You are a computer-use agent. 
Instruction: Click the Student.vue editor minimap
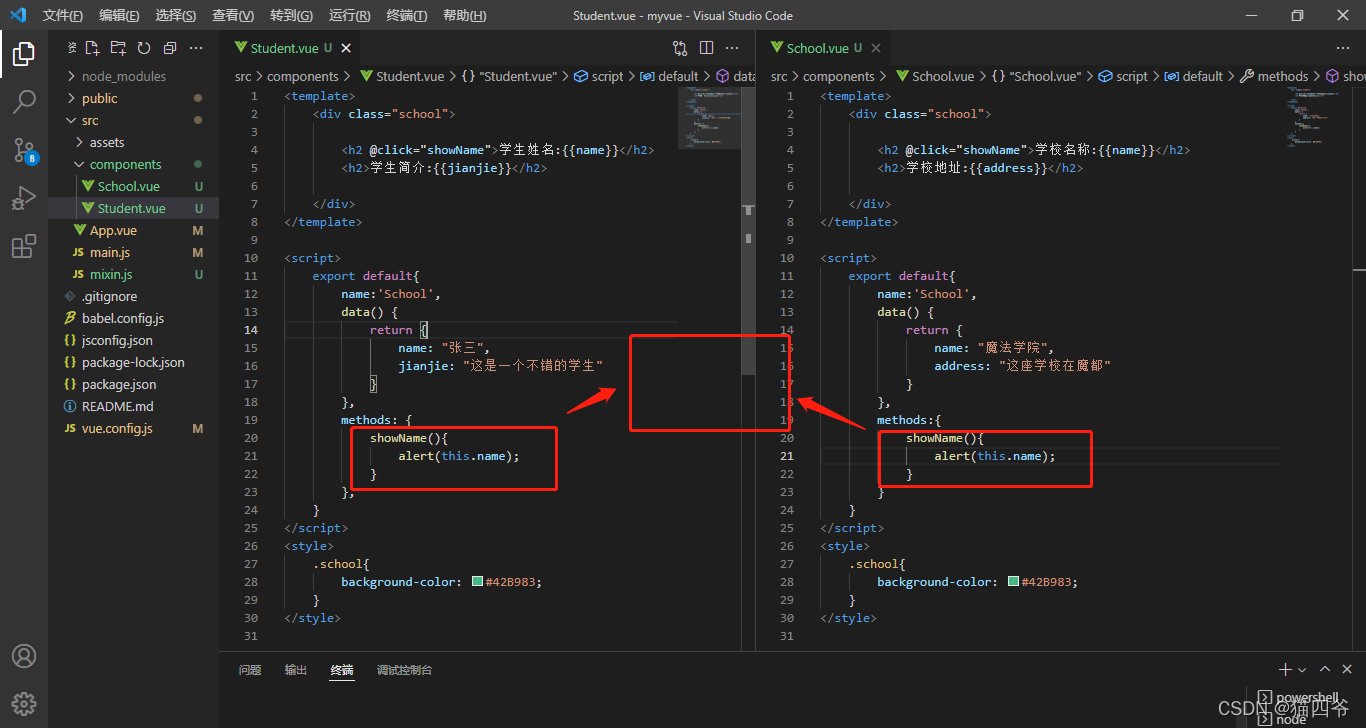click(x=709, y=118)
